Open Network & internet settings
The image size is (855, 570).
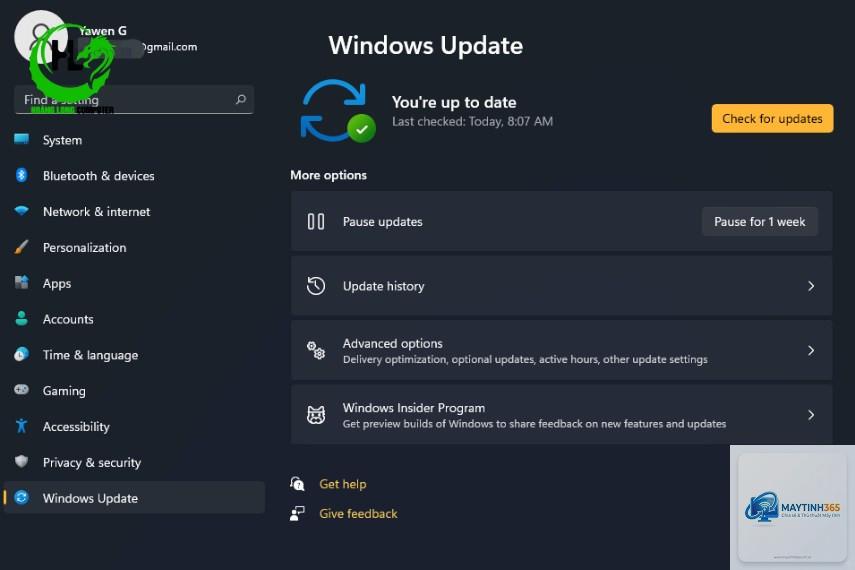tap(134, 212)
